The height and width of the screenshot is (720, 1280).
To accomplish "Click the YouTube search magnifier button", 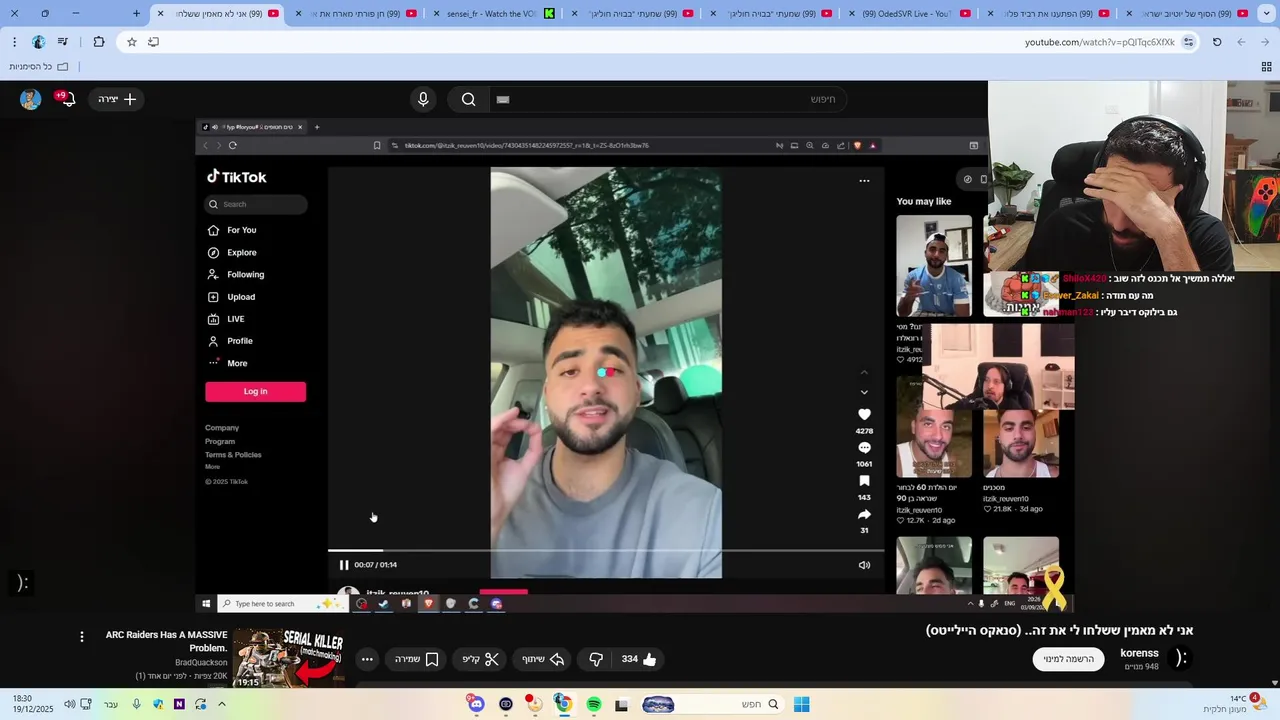I will pos(468,99).
